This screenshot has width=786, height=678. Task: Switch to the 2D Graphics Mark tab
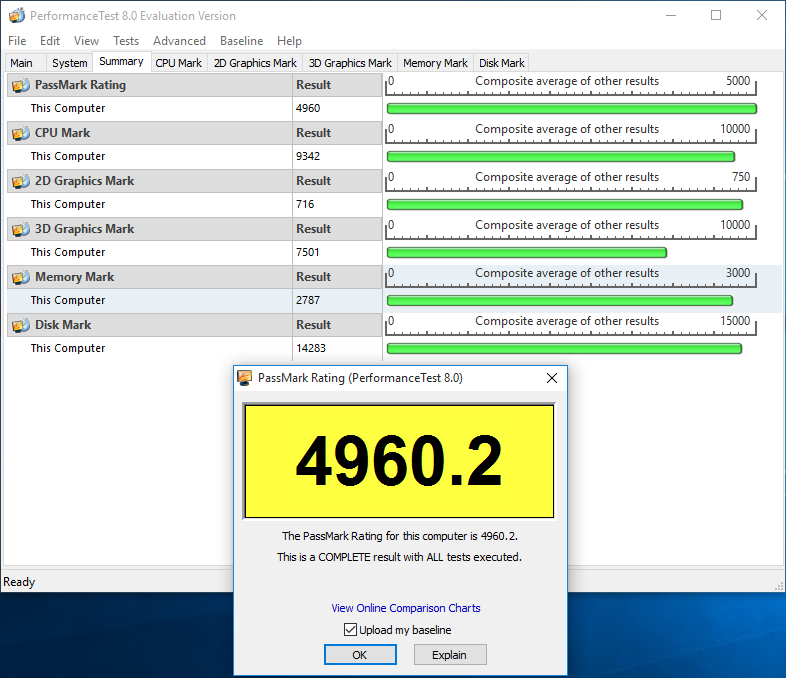point(255,63)
